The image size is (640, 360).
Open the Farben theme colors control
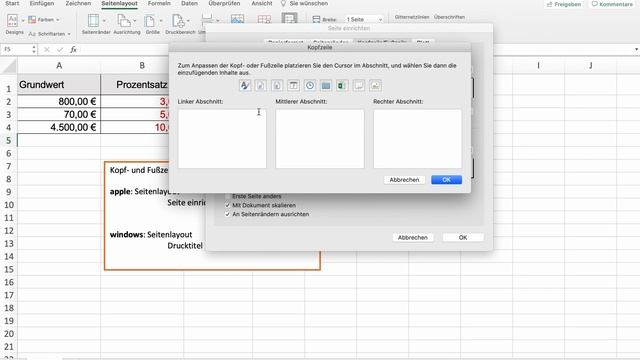coord(44,20)
